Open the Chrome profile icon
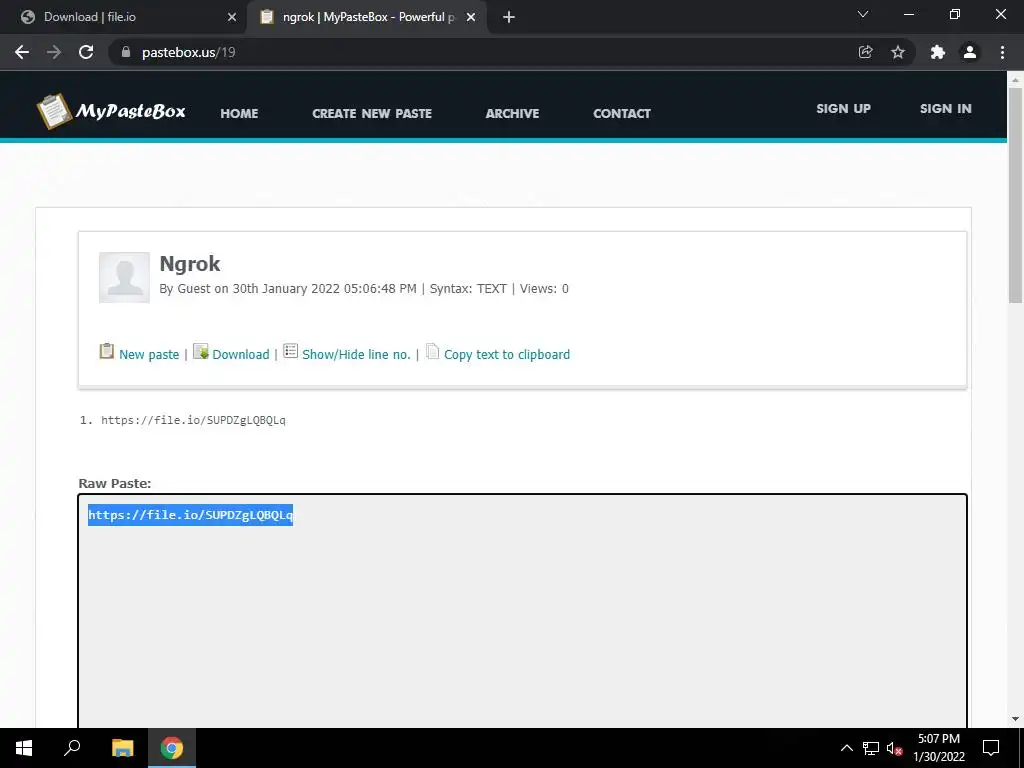The image size is (1024, 768). [x=970, y=52]
